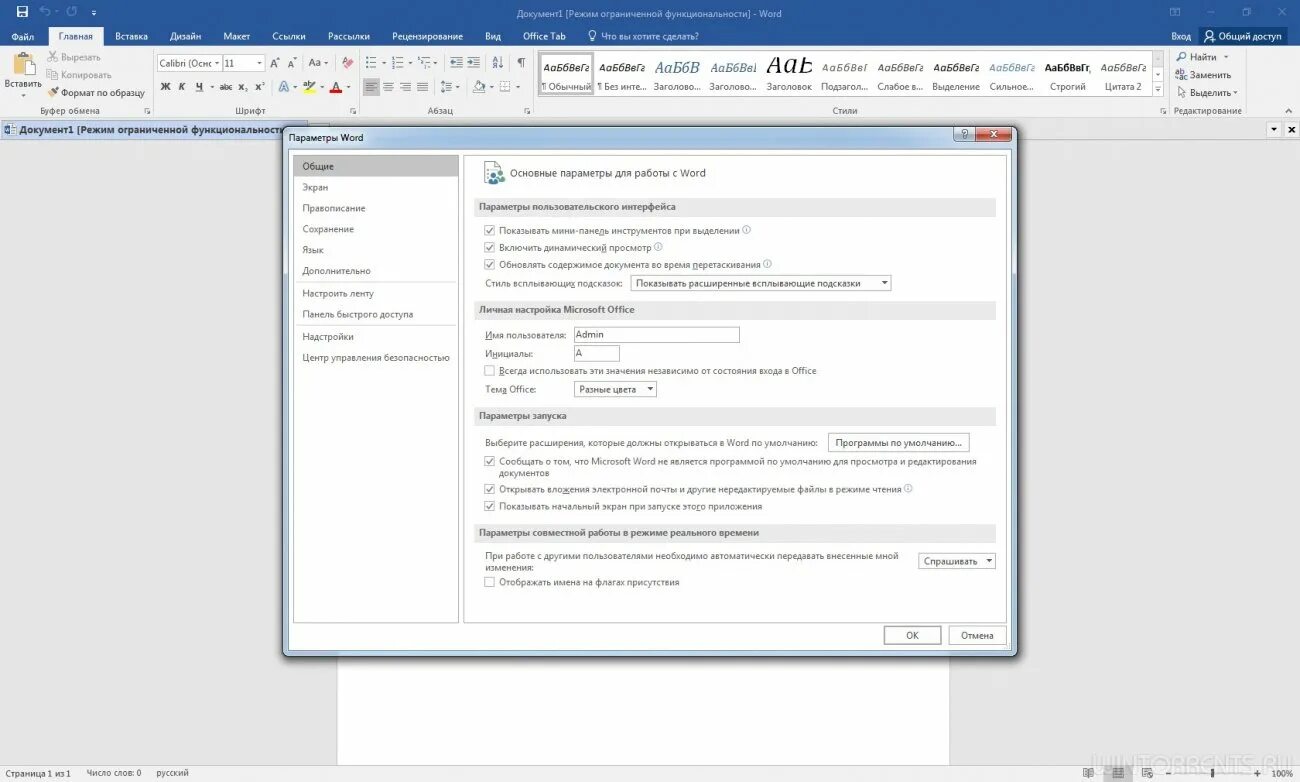Screen dimensions: 1300x782
Task: Center align the text
Action: point(388,87)
